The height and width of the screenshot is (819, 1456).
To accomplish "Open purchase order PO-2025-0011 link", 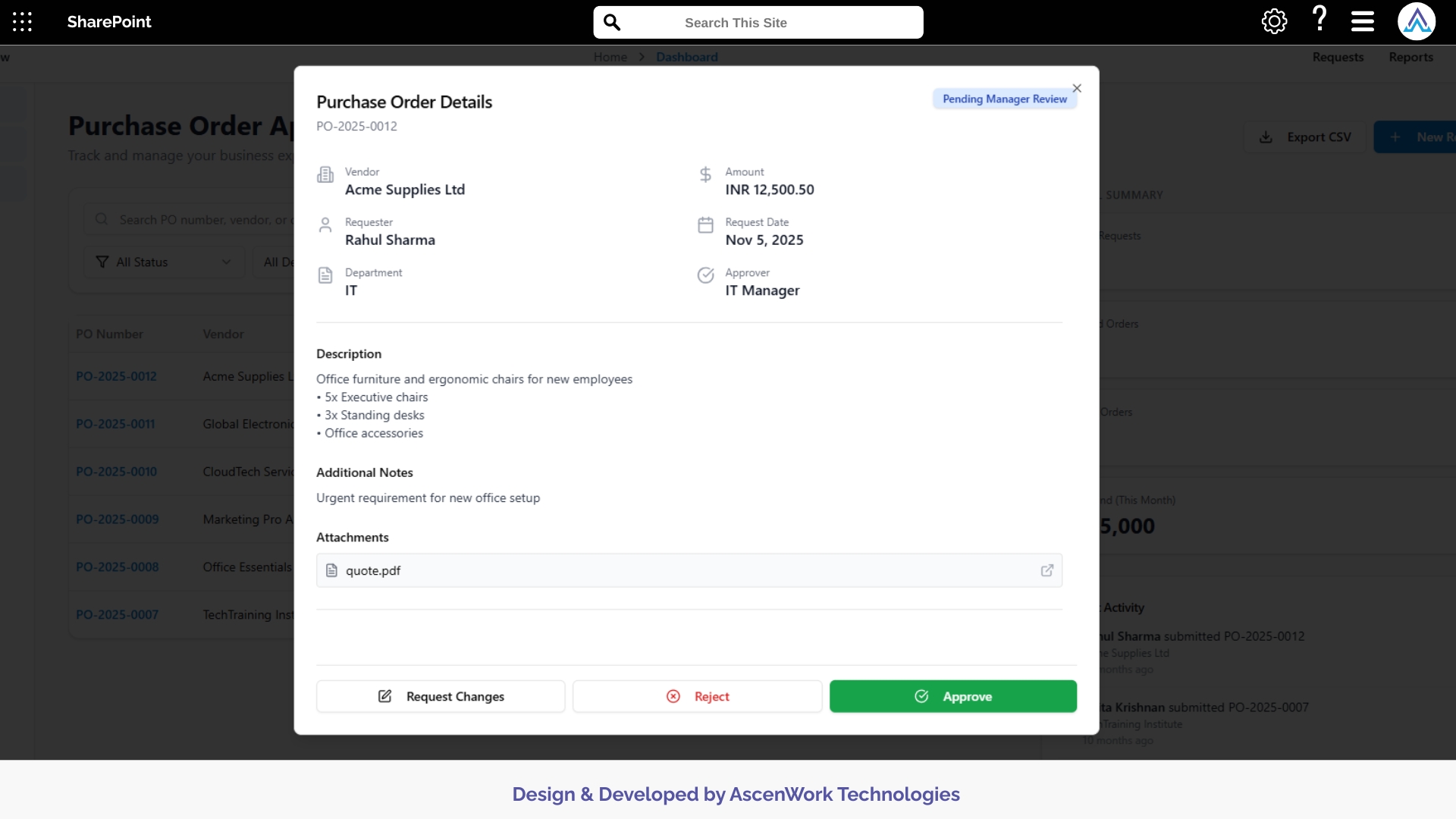I will pos(115,423).
